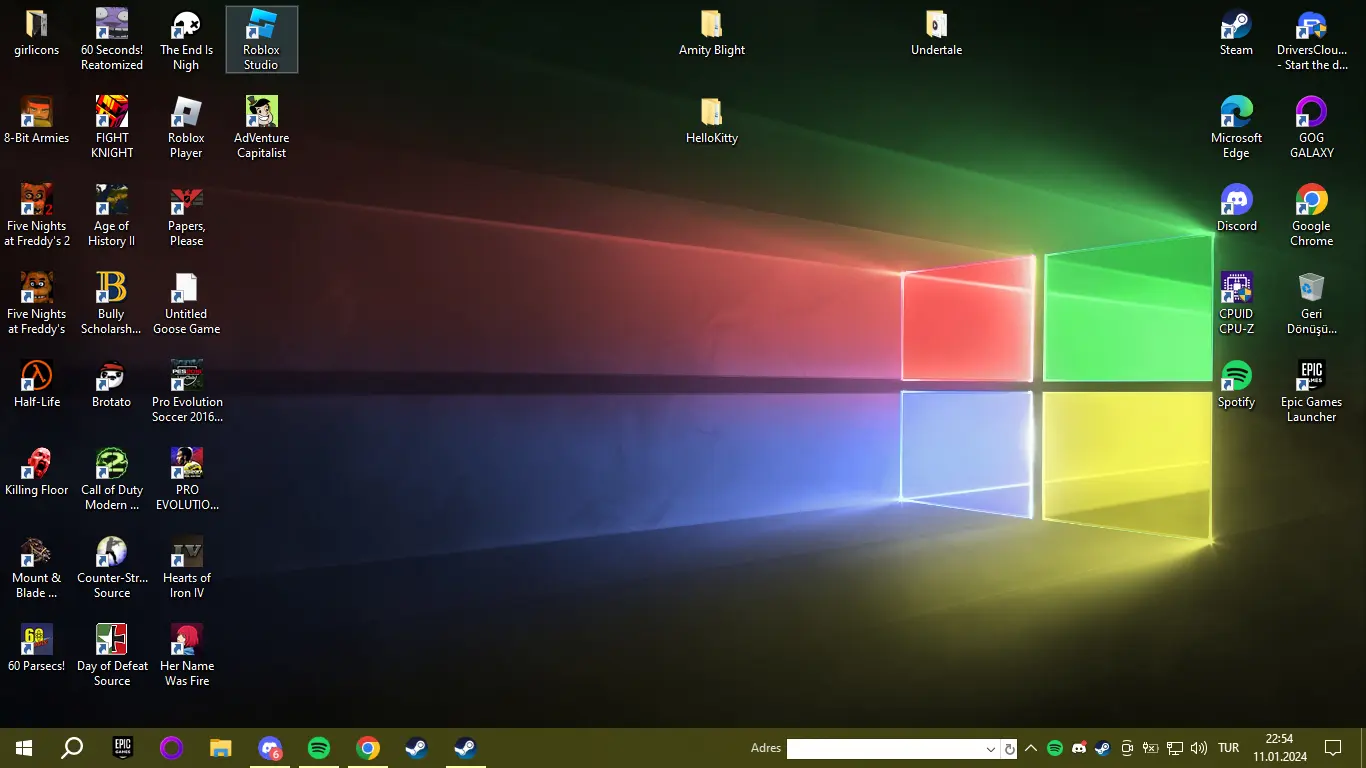Open battery status in system tray

[1151, 748]
